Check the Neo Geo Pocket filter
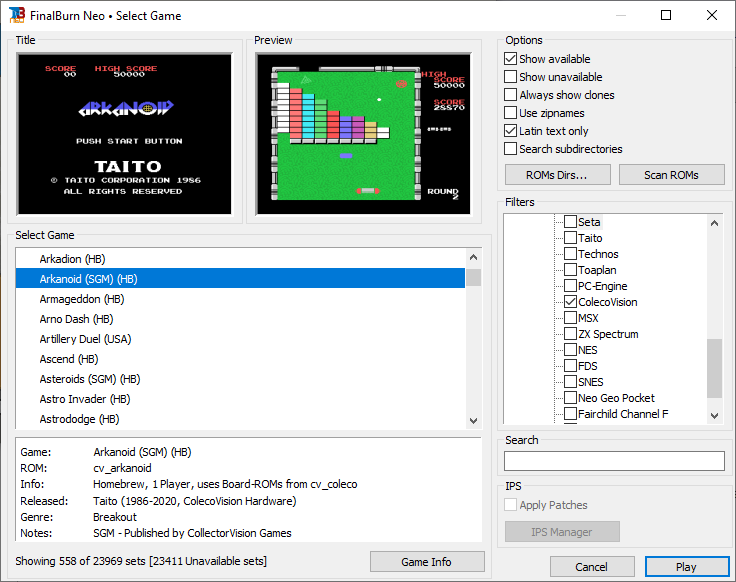Viewport: 736px width, 582px height. pos(570,398)
